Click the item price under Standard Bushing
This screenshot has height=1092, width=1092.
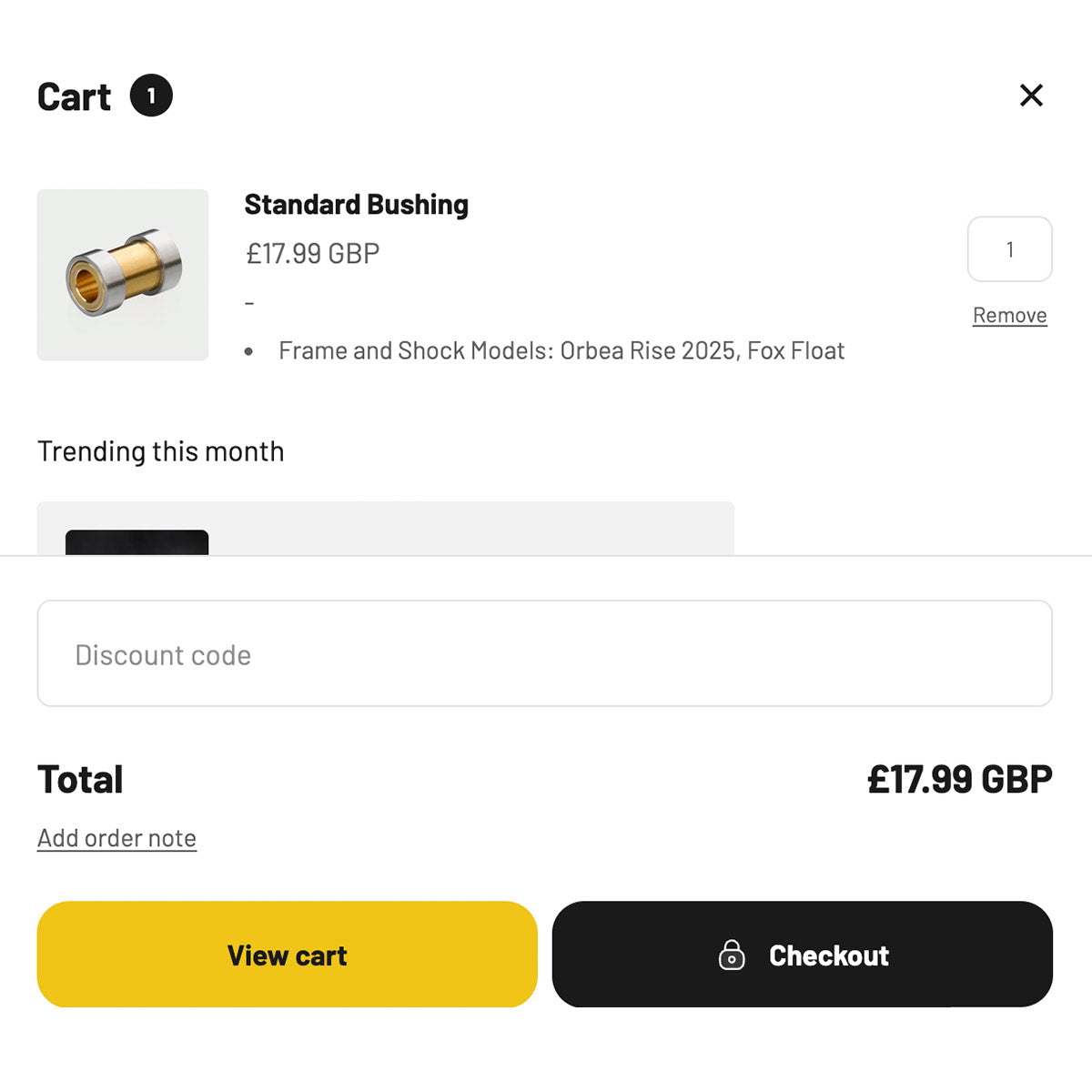pyautogui.click(x=312, y=253)
